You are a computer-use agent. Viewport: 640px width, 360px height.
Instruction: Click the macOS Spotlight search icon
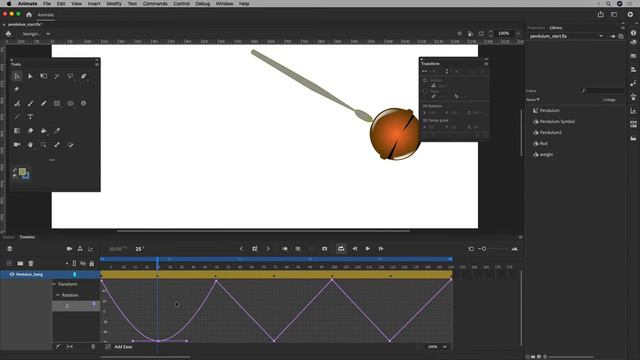click(x=608, y=4)
